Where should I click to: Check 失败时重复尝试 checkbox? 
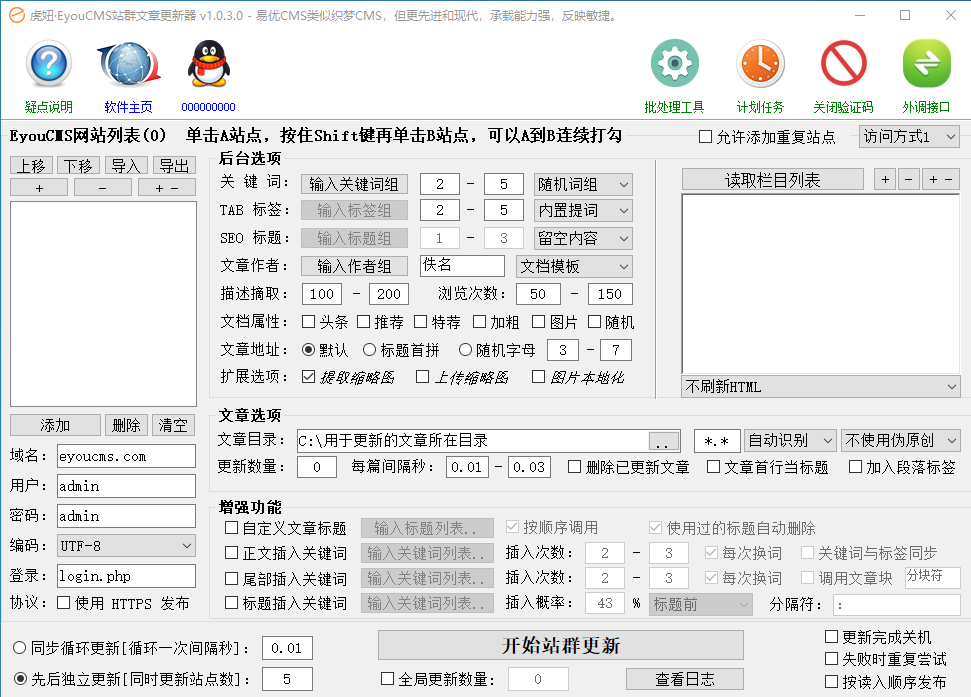[x=831, y=659]
